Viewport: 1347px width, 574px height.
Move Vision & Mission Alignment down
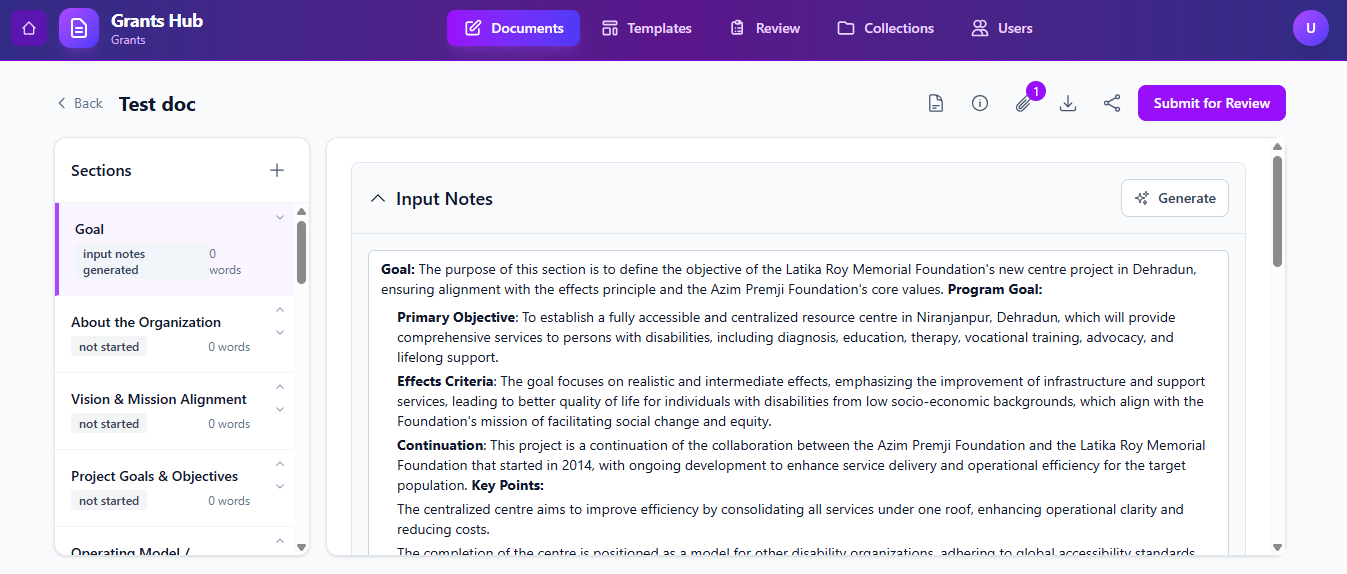pyautogui.click(x=280, y=409)
